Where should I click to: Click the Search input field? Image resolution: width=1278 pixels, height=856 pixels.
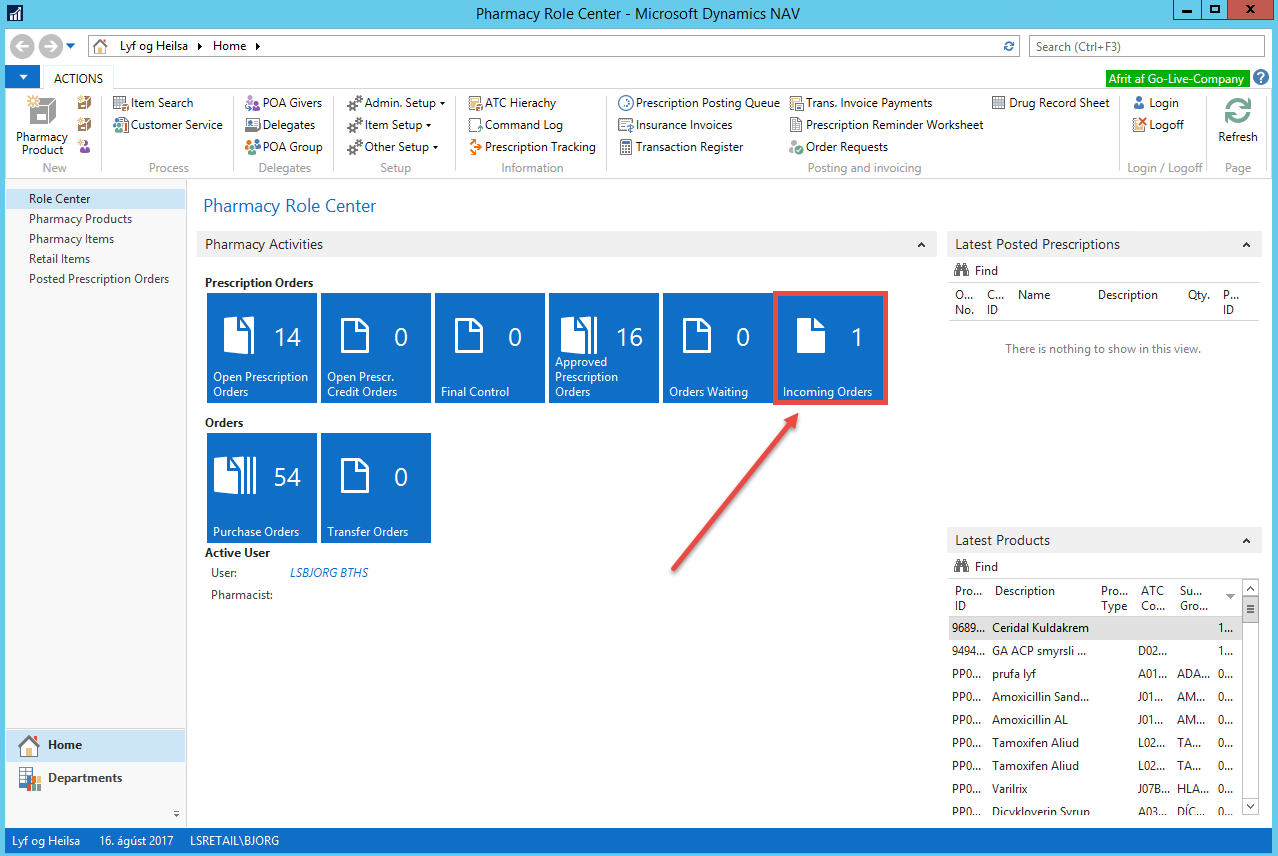point(1147,46)
